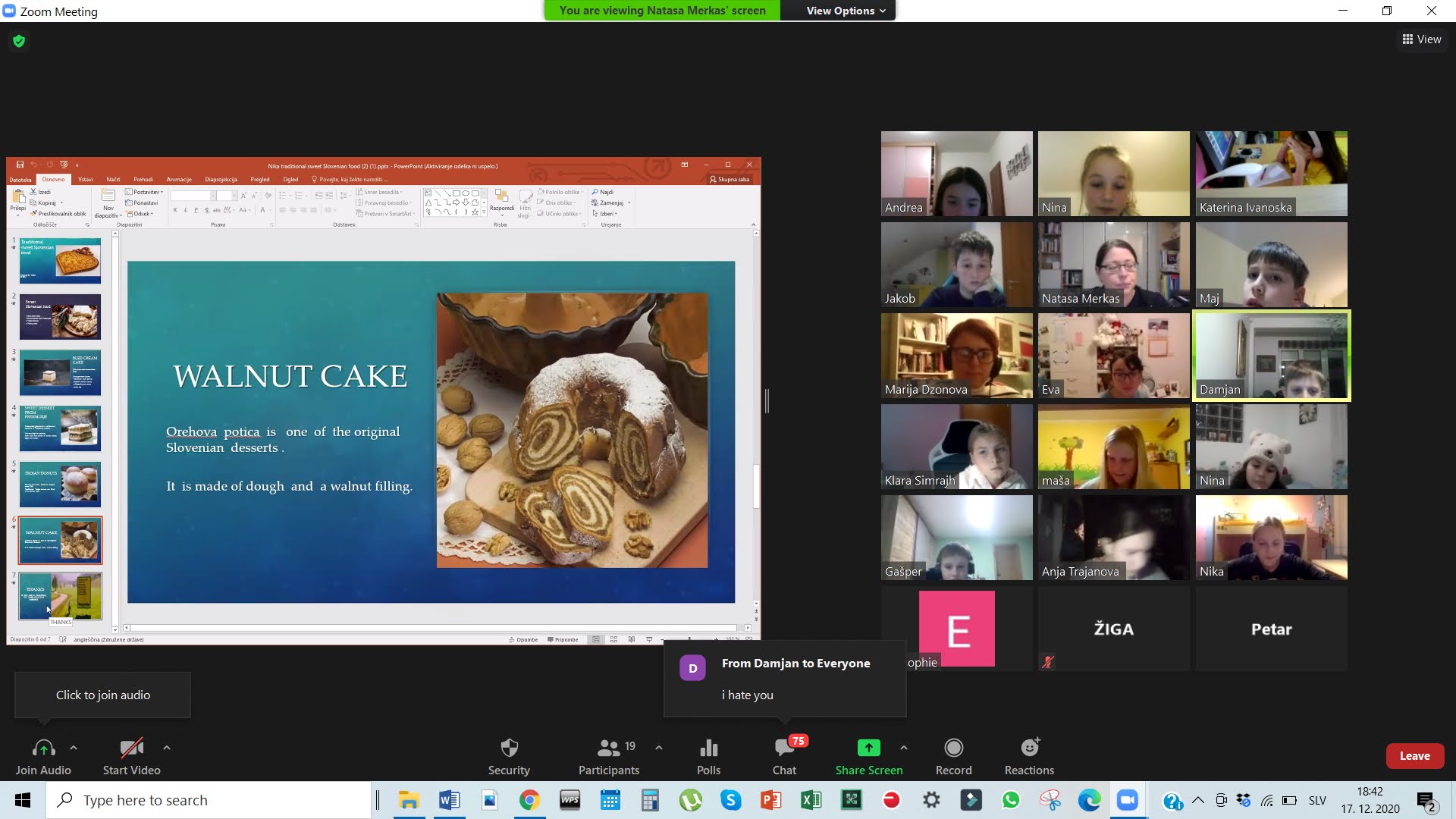The width and height of the screenshot is (1456, 819).
Task: Switch layout using the View button
Action: [1422, 39]
